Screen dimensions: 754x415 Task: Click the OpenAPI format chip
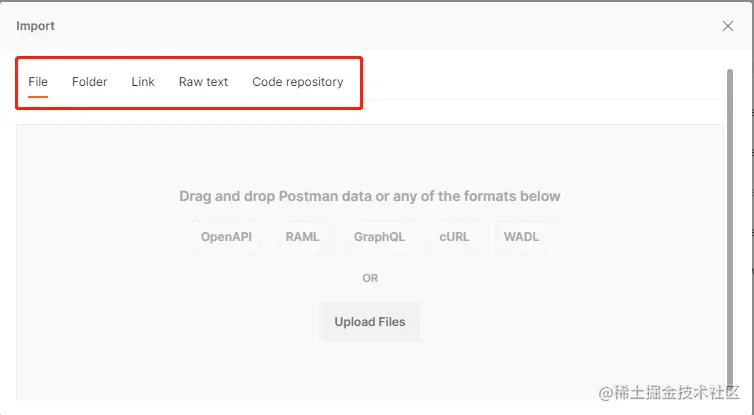point(226,237)
